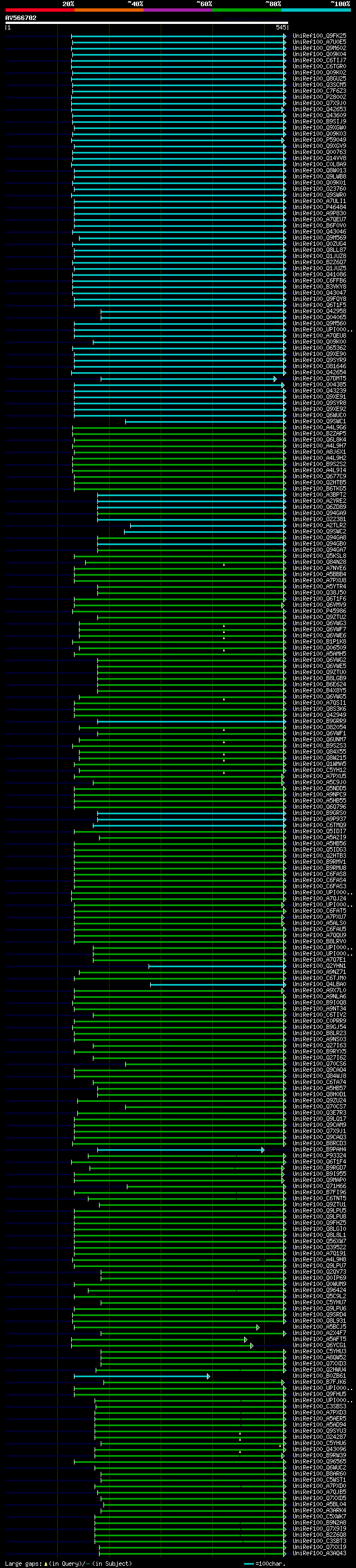
Task: Select the UniRef100_Q6ZD89 label
Action: tap(319, 507)
